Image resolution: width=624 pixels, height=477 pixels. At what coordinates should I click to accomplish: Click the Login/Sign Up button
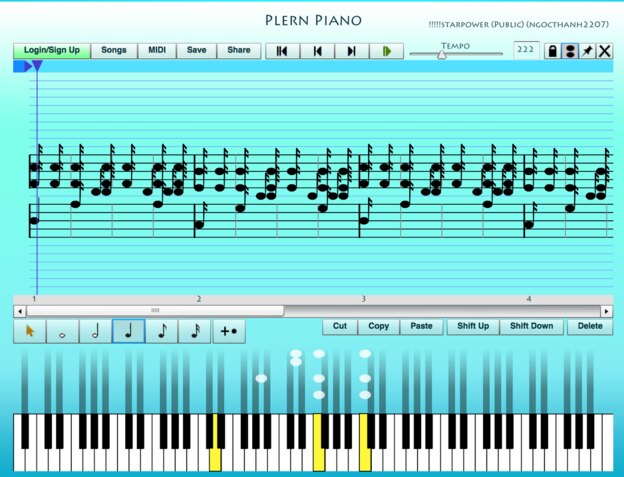pos(52,50)
